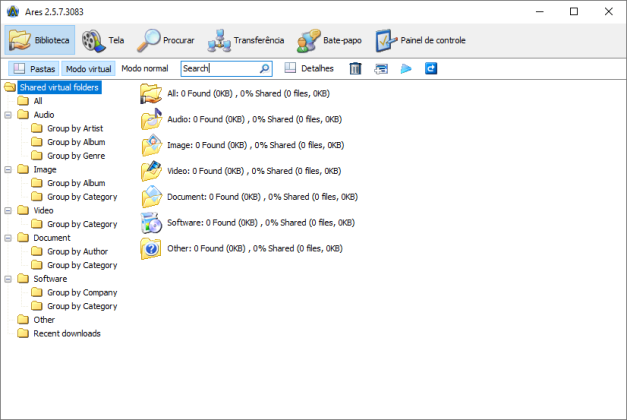Open Video's Group by Category folder
627x420 pixels.
[82, 224]
